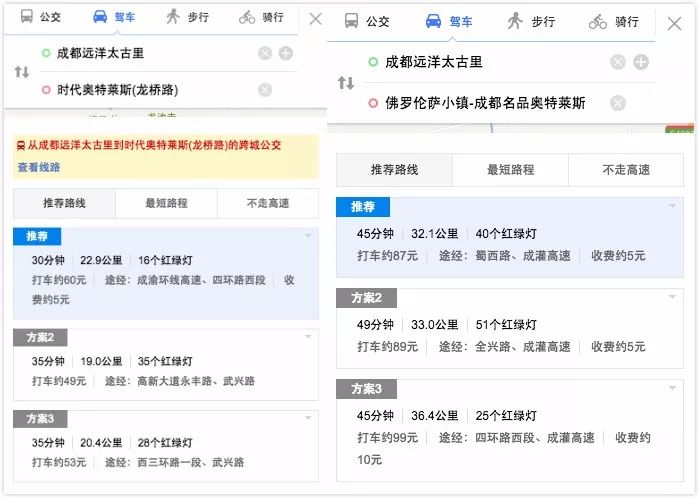The width and height of the screenshot is (699, 498).
Task: Select 最短路程 in the left panel
Action: tap(166, 203)
